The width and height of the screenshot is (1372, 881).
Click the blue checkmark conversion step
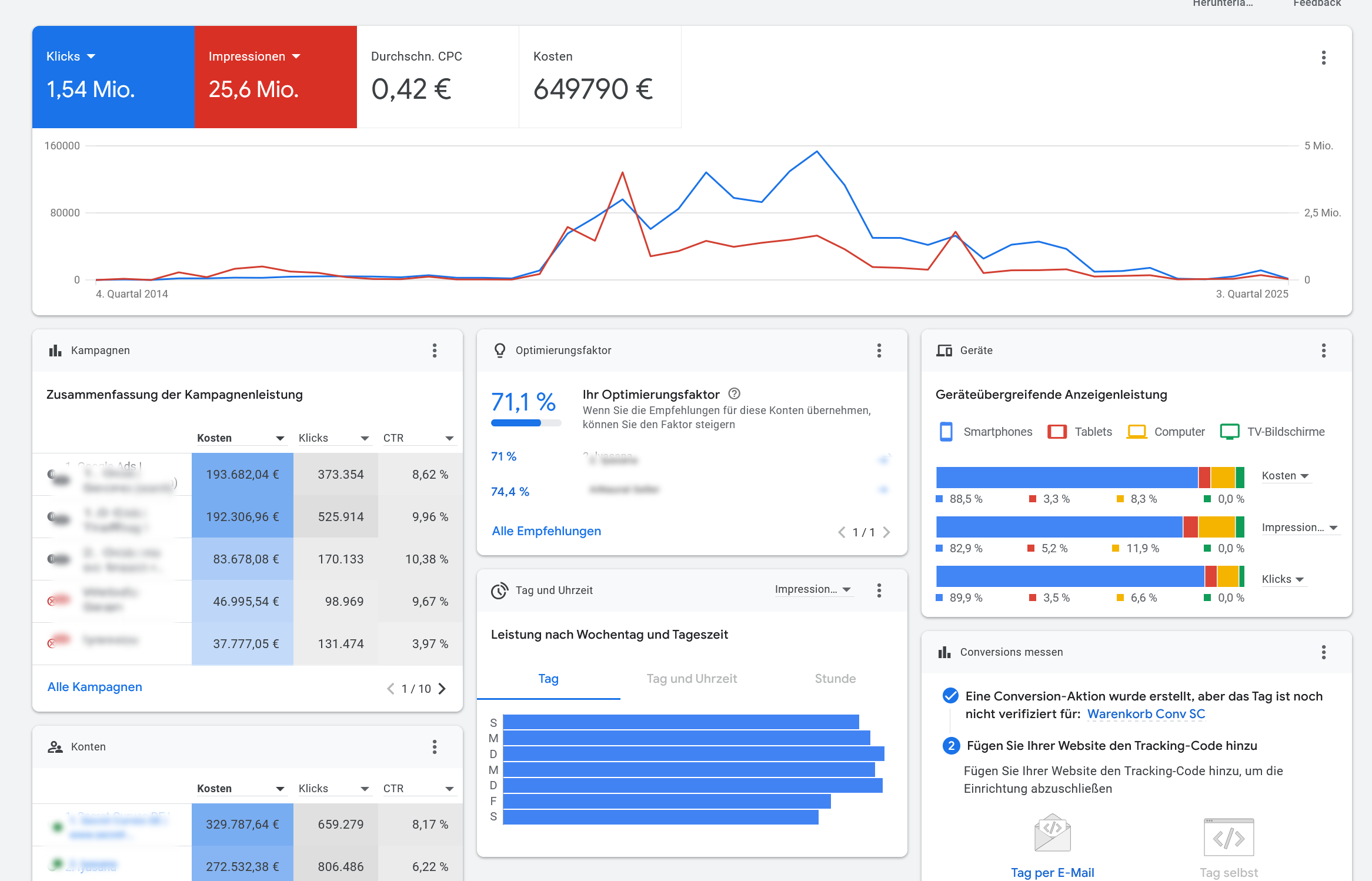pyautogui.click(x=950, y=696)
